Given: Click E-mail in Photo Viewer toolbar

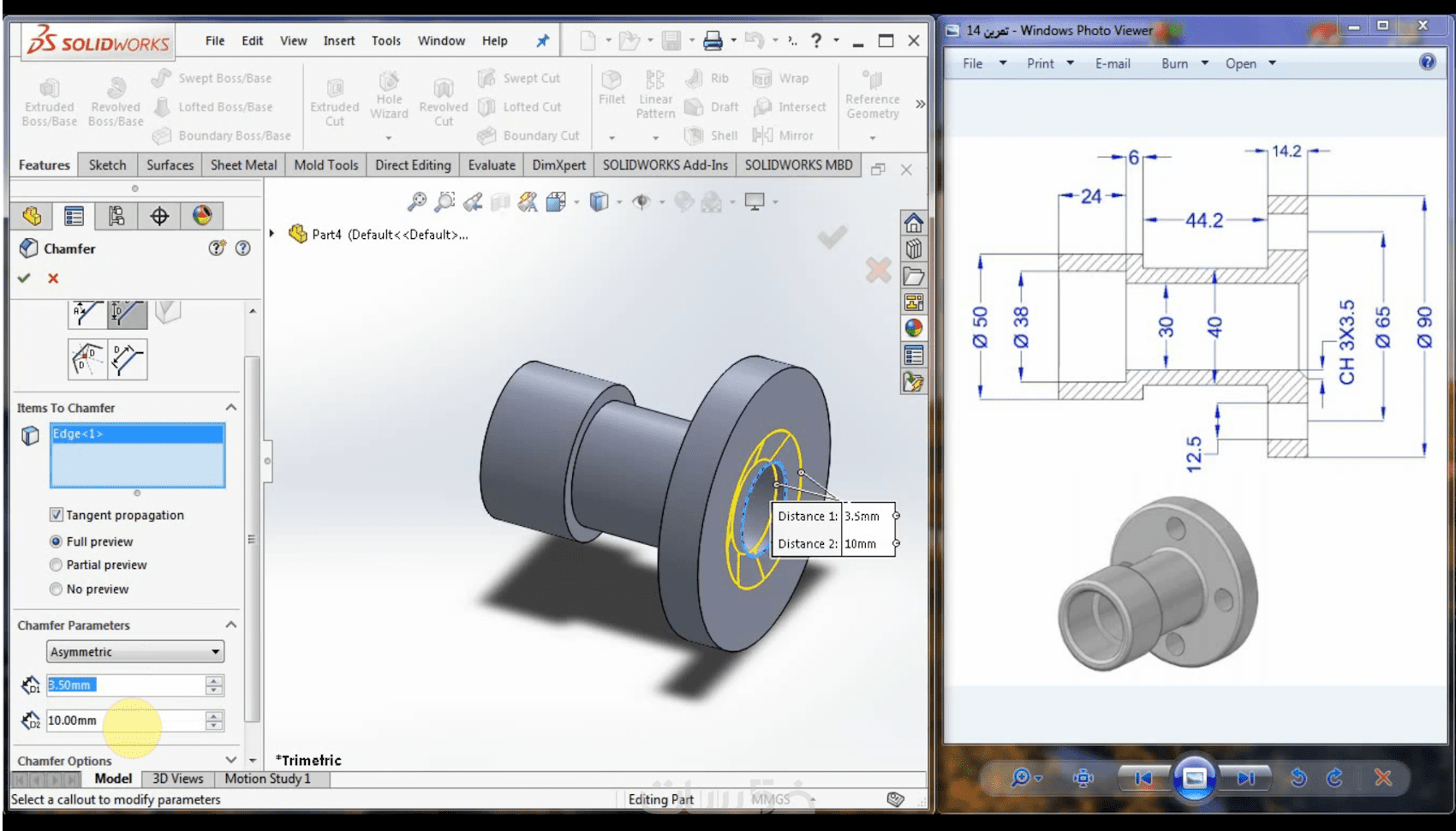Looking at the screenshot, I should click(x=1113, y=63).
